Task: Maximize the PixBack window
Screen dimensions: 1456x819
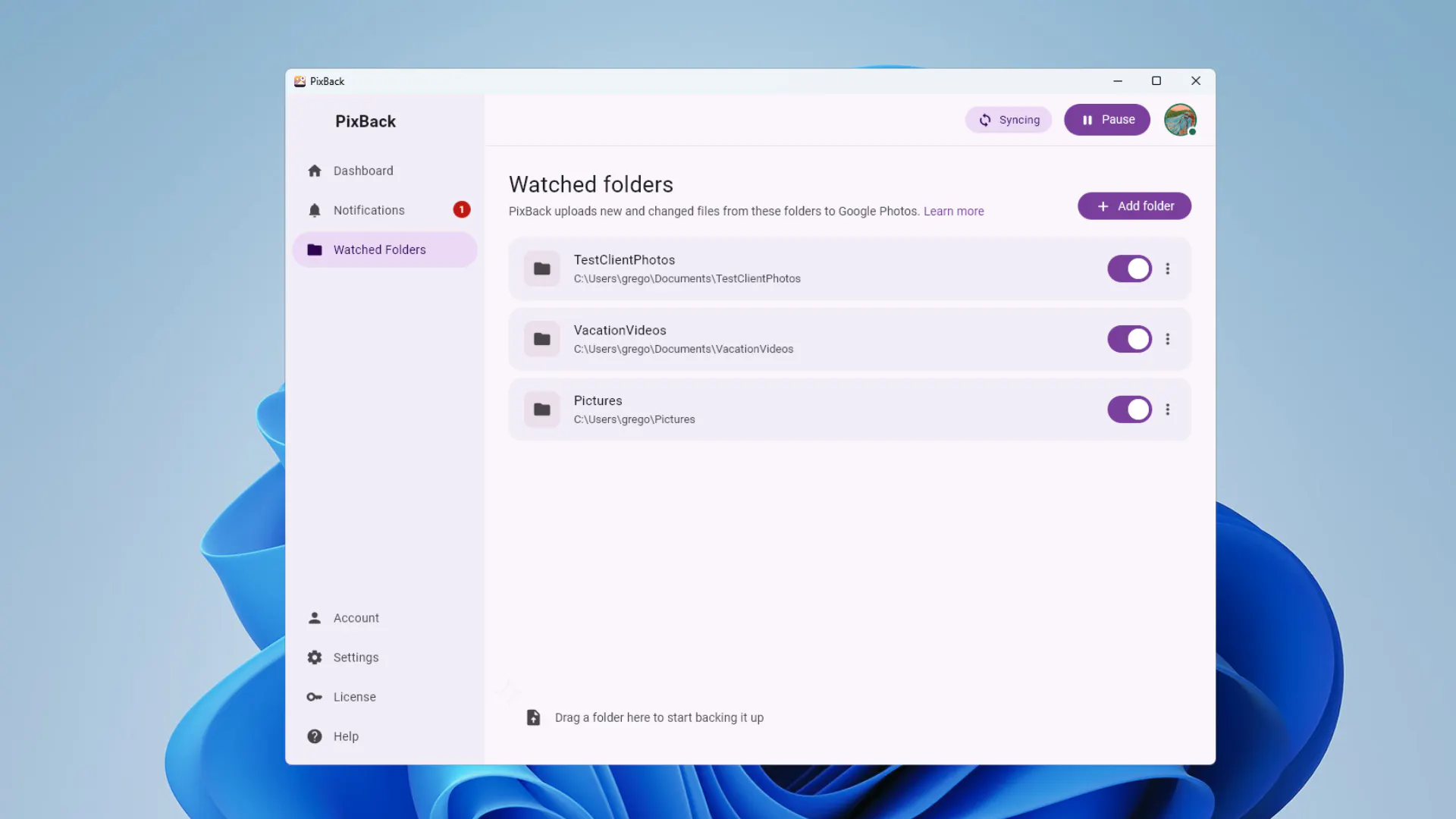Action: pyautogui.click(x=1156, y=81)
